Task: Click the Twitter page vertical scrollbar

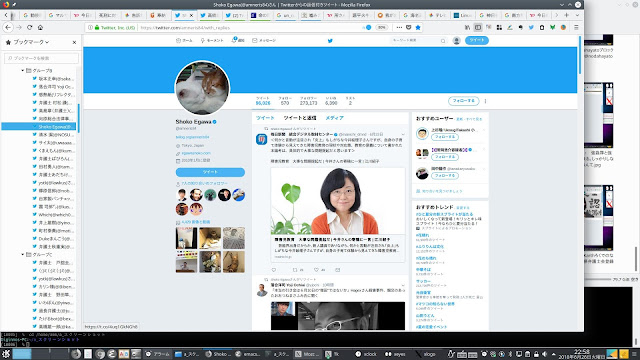Action: (x=580, y=55)
